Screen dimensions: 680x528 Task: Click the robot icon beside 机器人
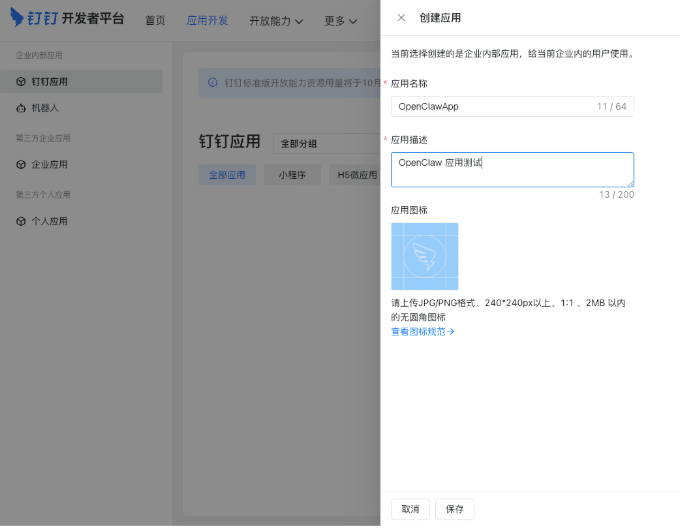point(21,108)
